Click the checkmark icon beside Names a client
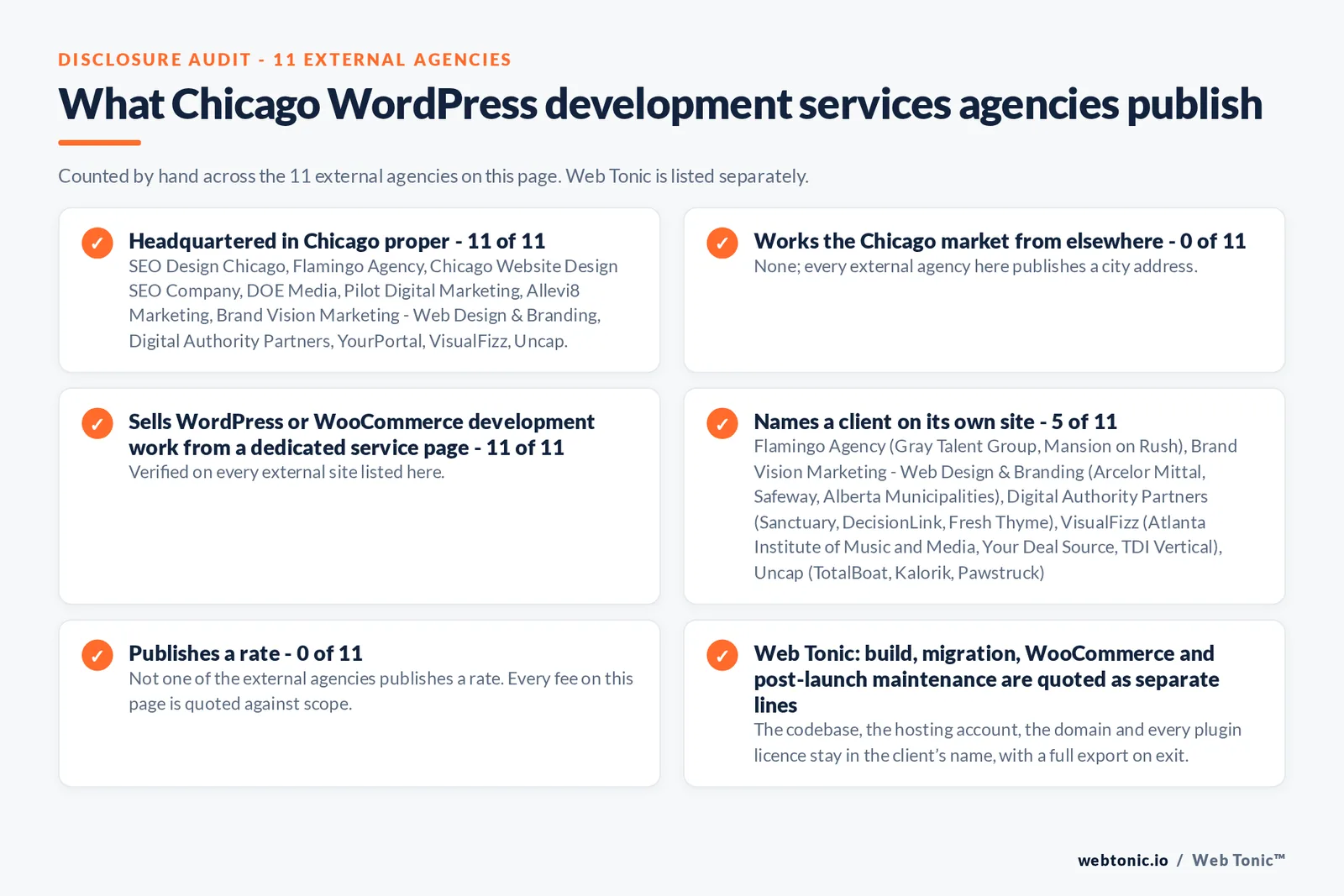 click(722, 423)
